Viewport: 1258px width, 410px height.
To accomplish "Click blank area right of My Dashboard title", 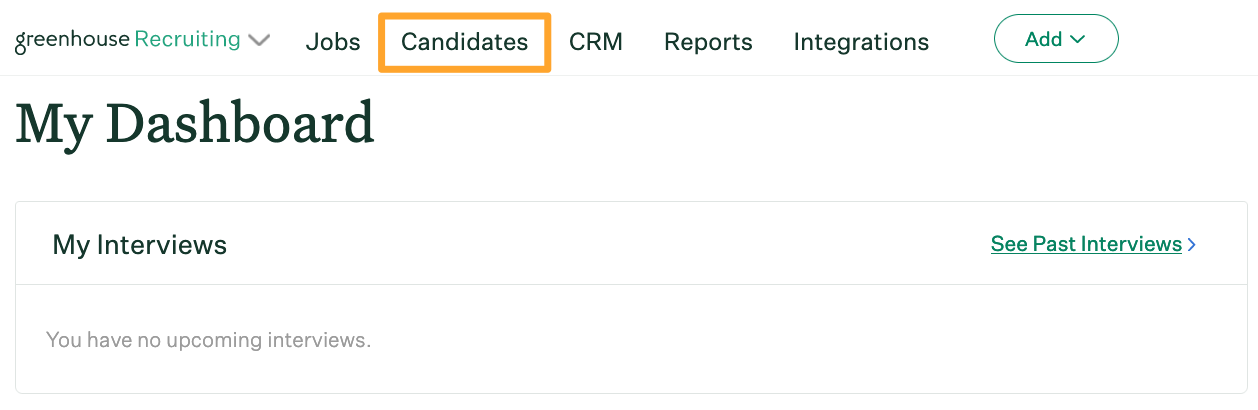I will tap(800, 125).
